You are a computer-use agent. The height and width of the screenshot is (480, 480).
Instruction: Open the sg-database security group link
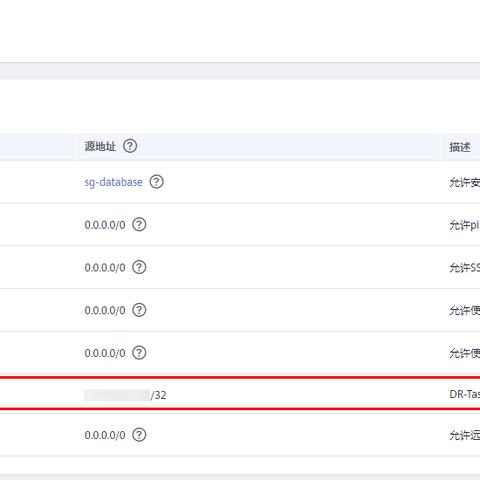pyautogui.click(x=113, y=182)
